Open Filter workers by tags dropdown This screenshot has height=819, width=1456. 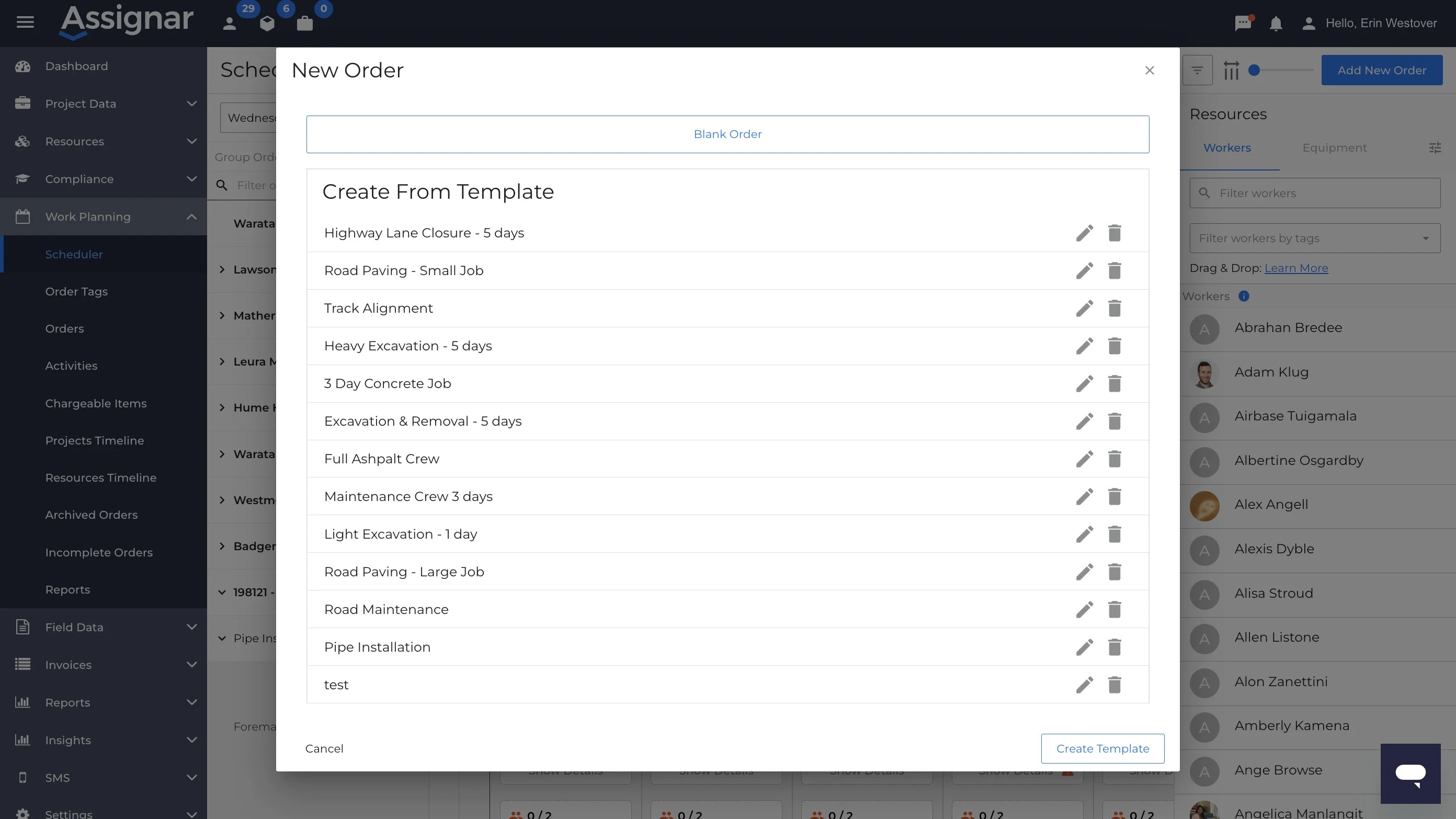1315,238
